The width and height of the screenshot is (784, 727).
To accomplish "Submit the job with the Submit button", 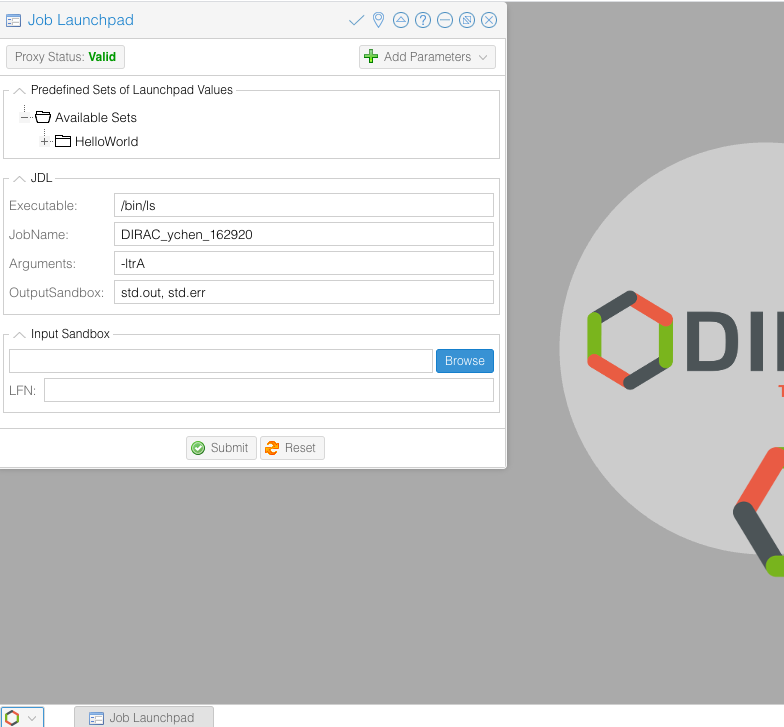I will [x=221, y=448].
